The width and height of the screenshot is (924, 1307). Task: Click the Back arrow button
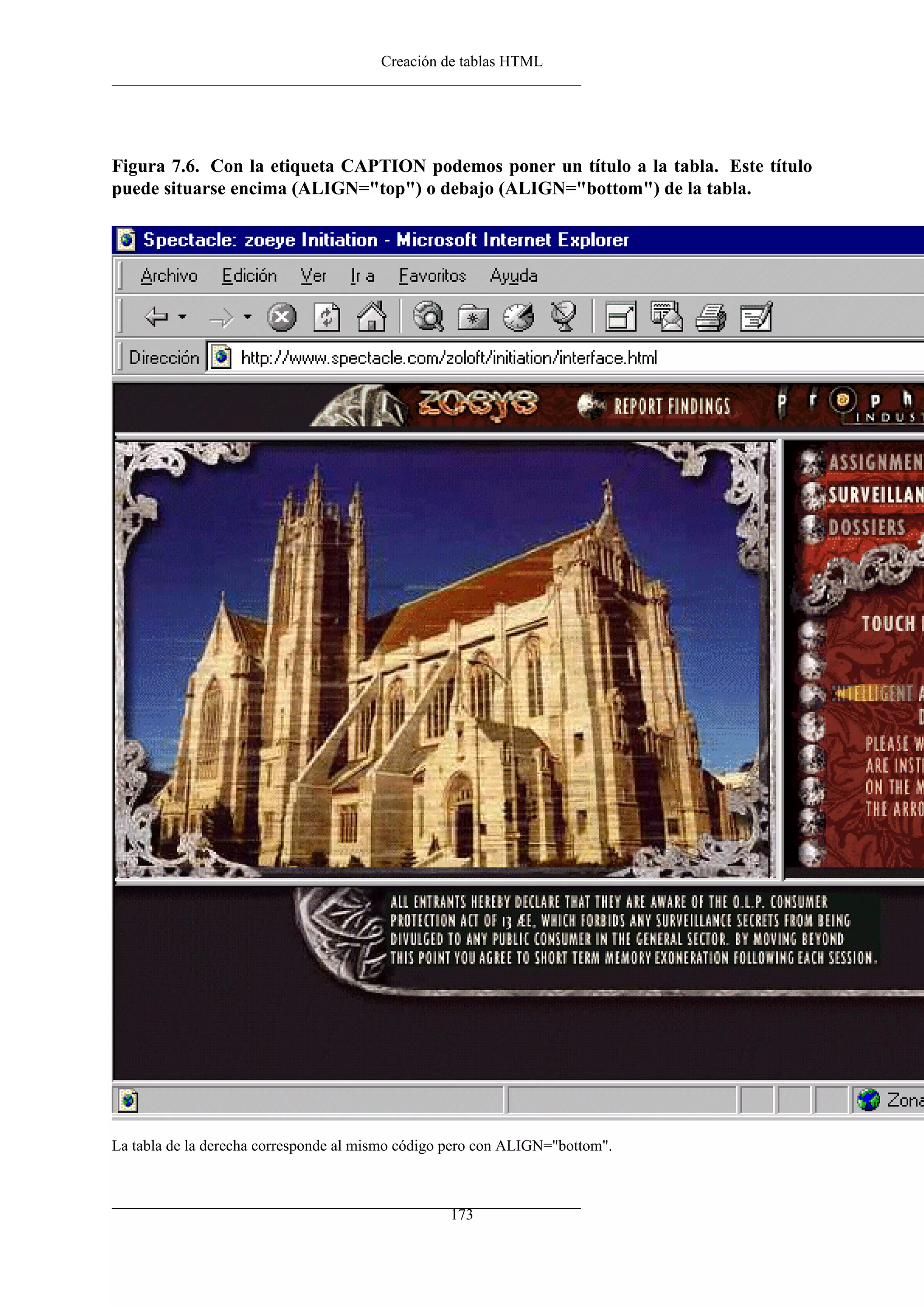coord(157,316)
